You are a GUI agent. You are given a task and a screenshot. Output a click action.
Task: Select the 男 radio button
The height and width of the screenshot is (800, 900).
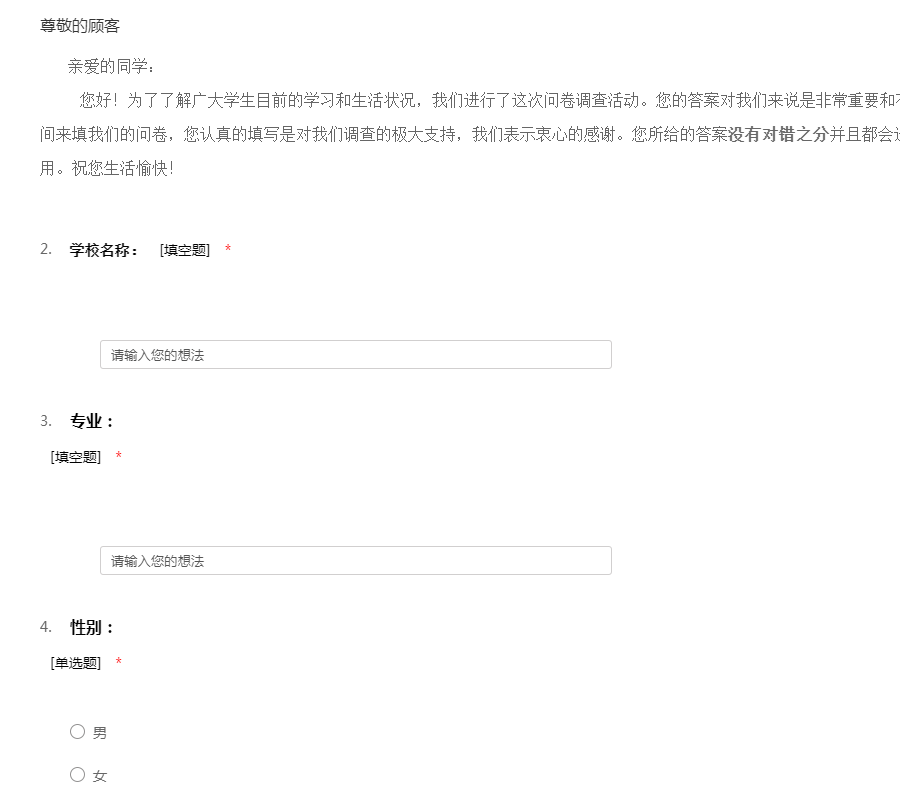click(77, 731)
